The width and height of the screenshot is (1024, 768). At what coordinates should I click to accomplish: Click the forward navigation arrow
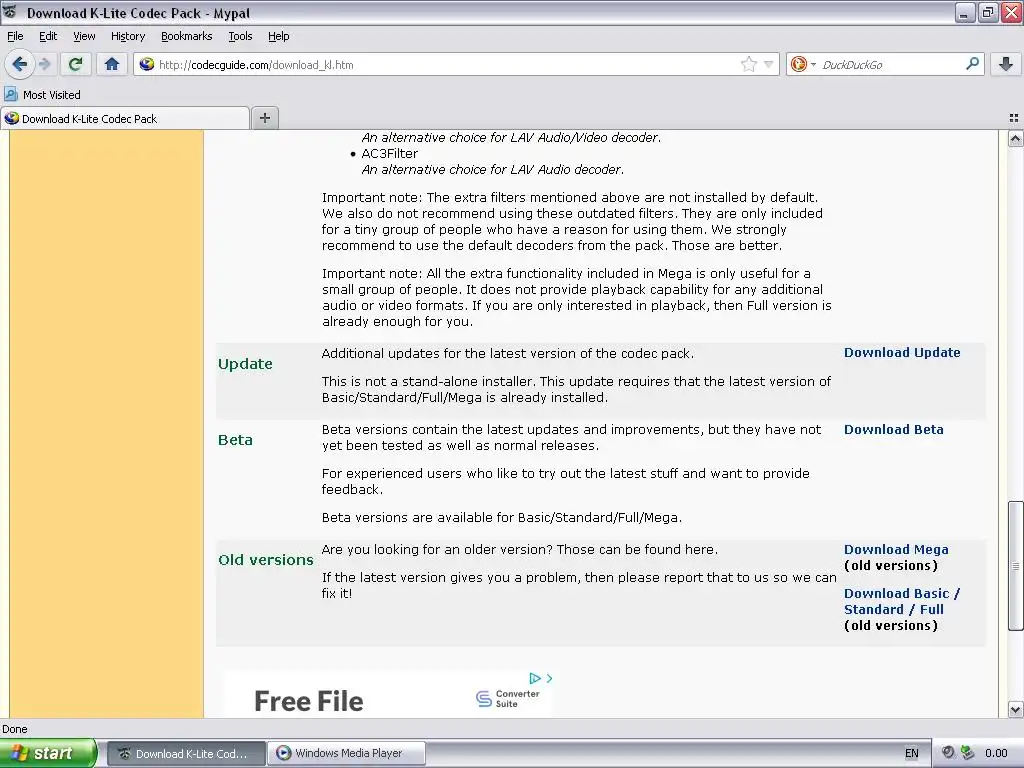(44, 64)
